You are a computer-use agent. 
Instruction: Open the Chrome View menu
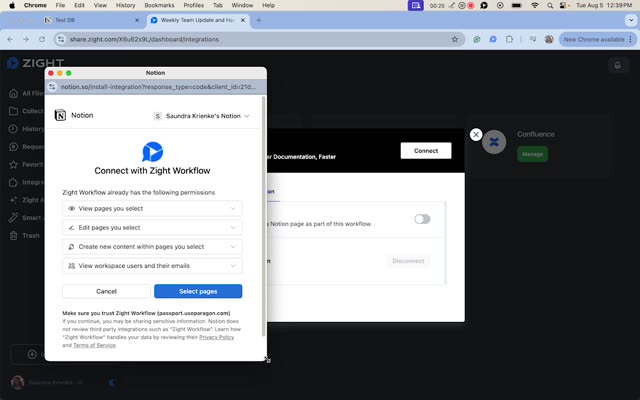100,5
